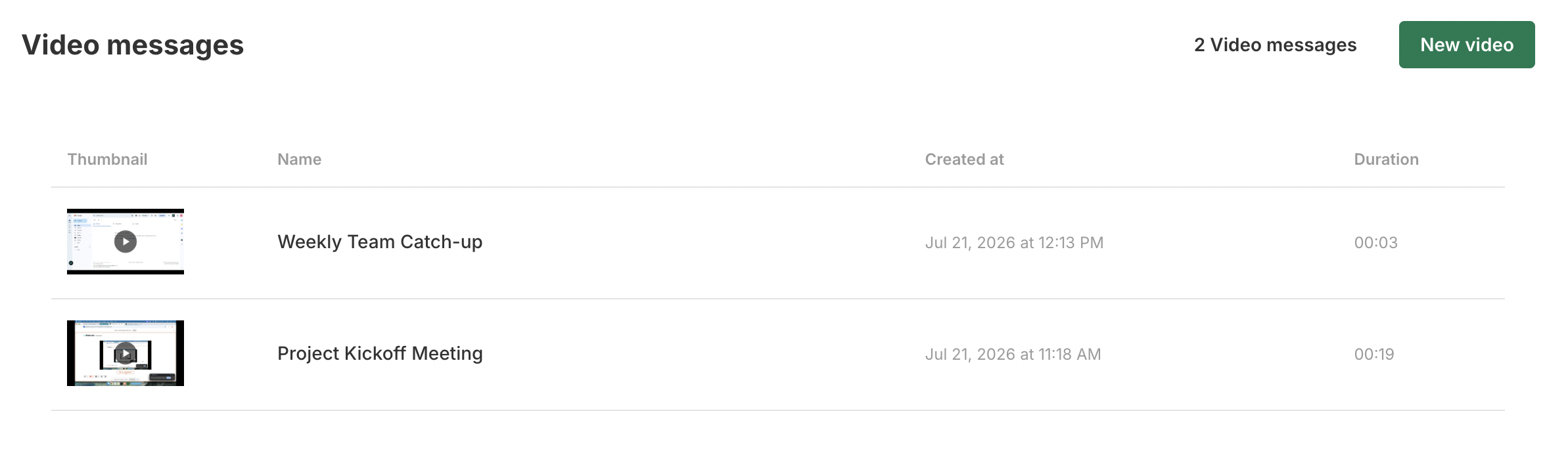This screenshot has width=1568, height=453.
Task: Click the 00:03 duration value
Action: 1375,243
